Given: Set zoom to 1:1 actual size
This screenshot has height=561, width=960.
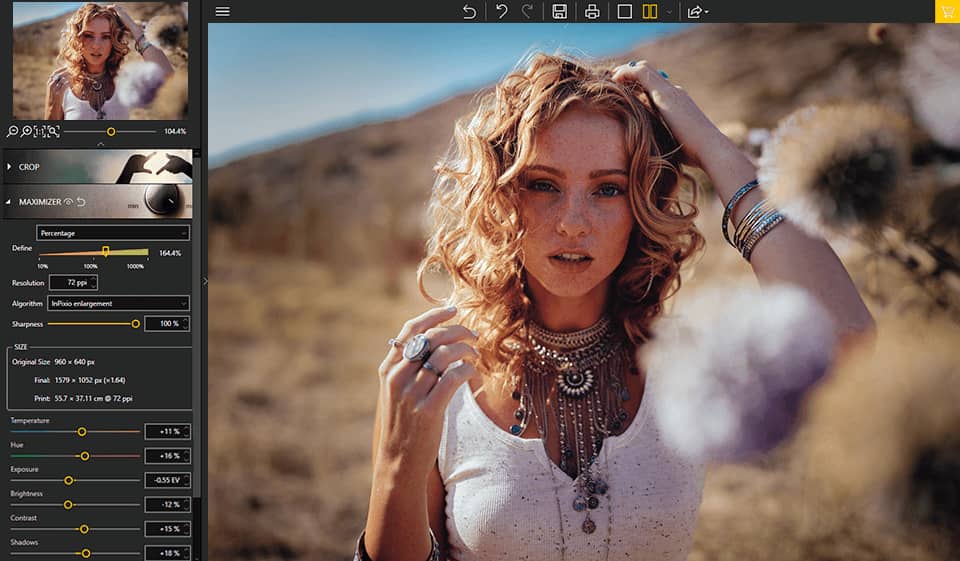Looking at the screenshot, I should [x=39, y=131].
